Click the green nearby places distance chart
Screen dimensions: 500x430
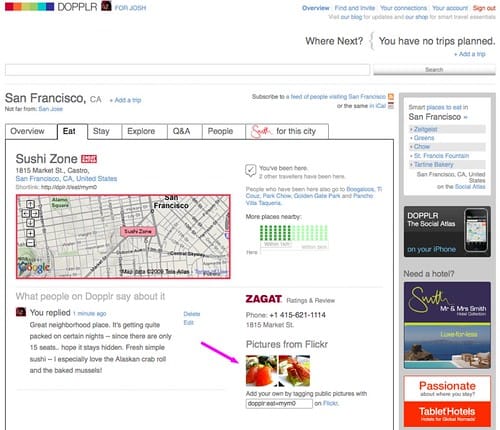294,233
